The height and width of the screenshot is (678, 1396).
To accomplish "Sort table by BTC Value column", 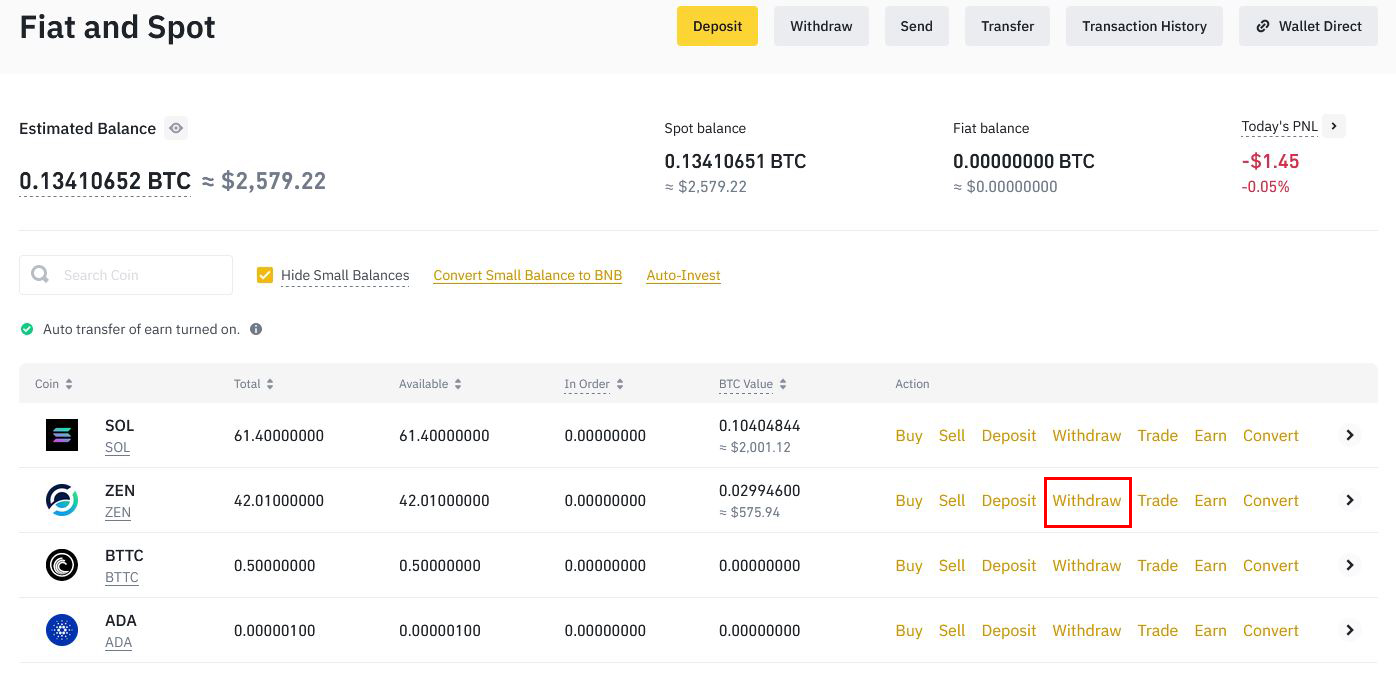I will (x=753, y=384).
